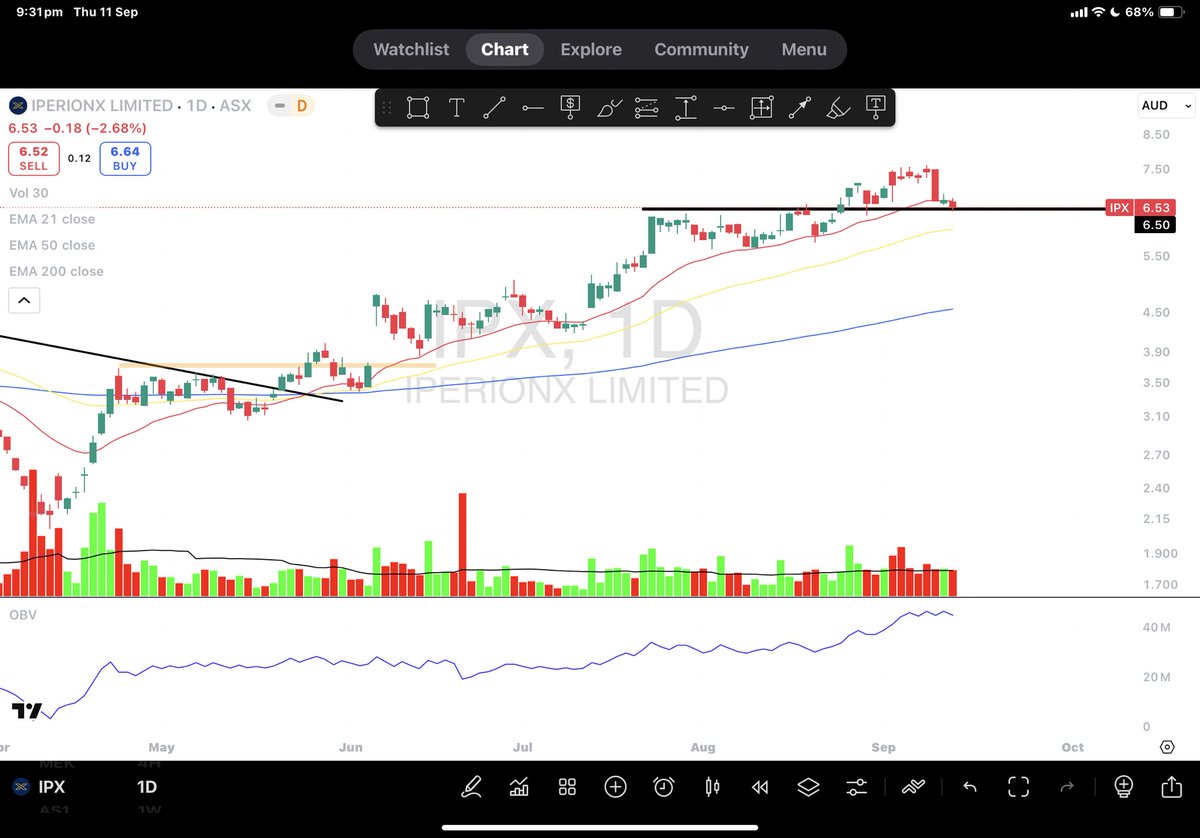The width and height of the screenshot is (1200, 838).
Task: Tap the 6.50 horizontal line price label
Action: 1155,225
